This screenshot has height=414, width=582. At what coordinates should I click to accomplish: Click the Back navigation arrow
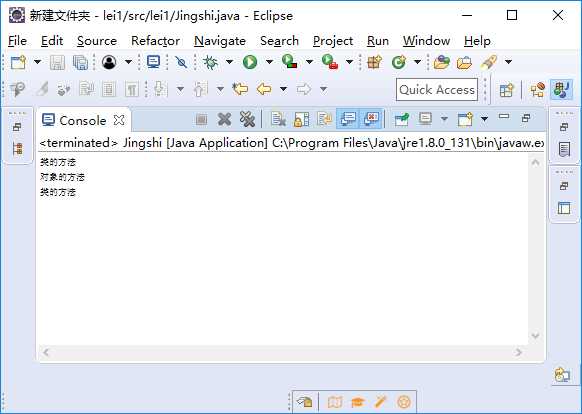pos(264,89)
